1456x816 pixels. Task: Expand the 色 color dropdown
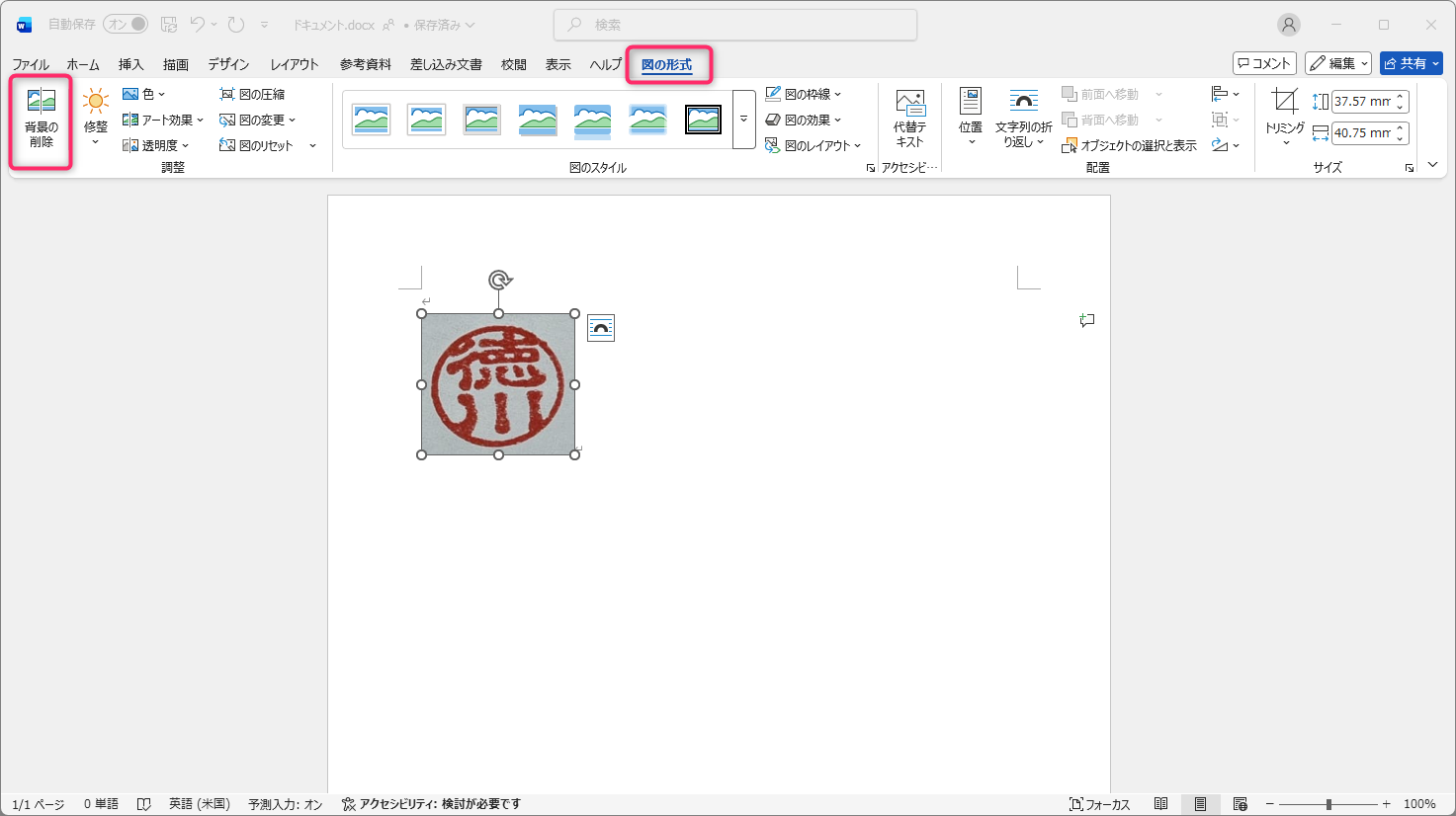(x=144, y=94)
